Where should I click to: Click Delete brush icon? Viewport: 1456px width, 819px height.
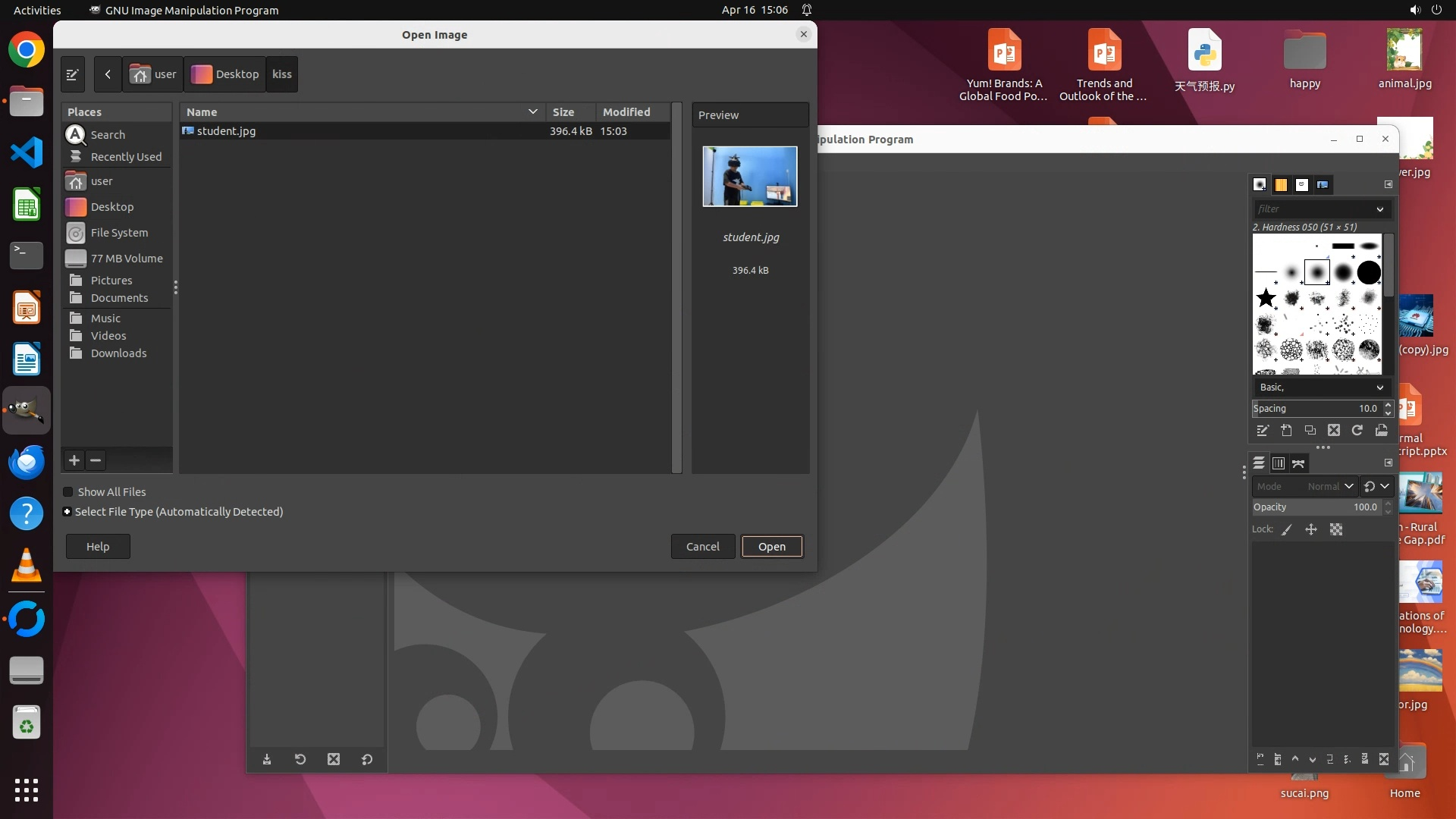pyautogui.click(x=1334, y=430)
